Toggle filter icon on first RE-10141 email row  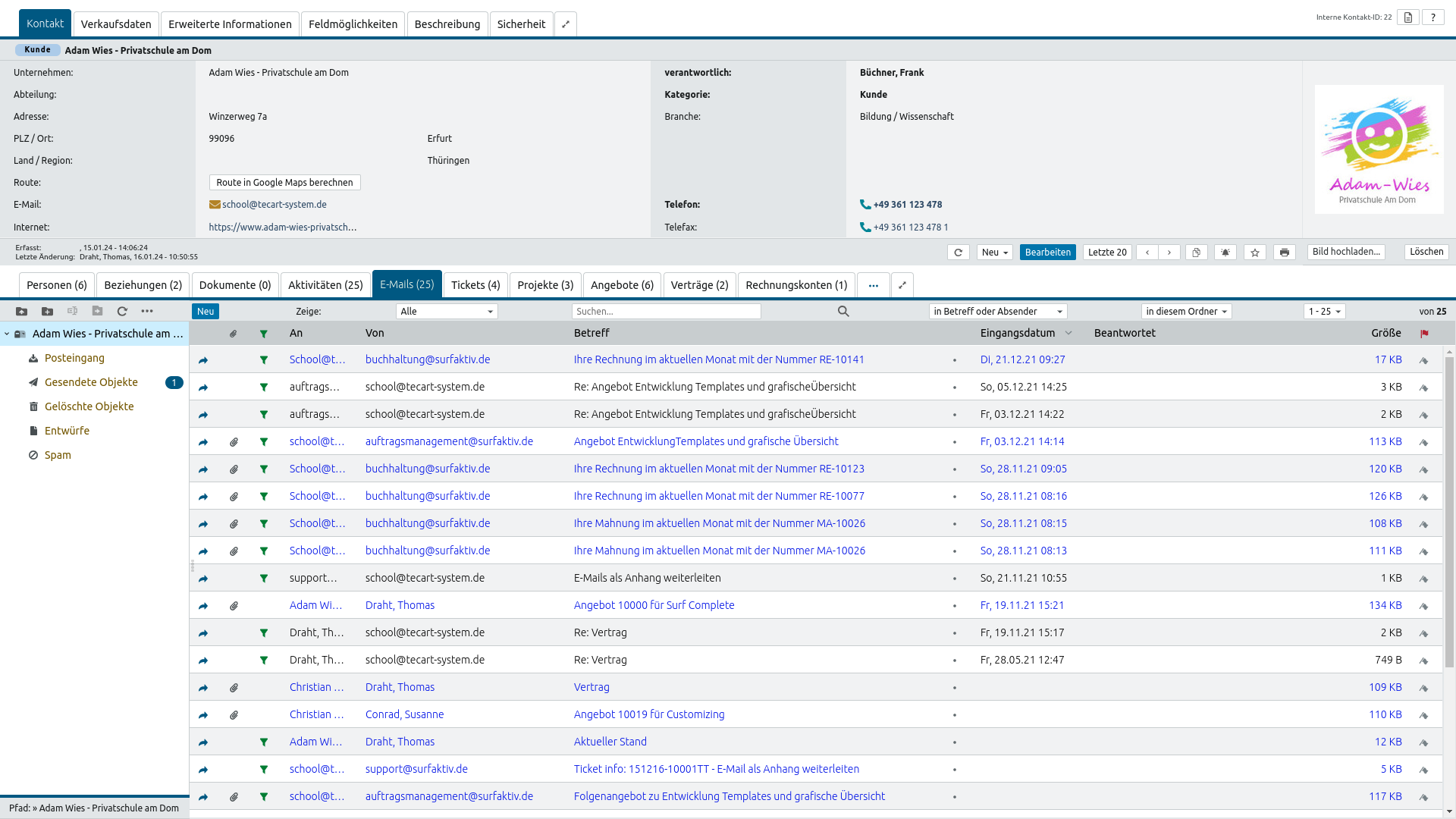click(264, 360)
